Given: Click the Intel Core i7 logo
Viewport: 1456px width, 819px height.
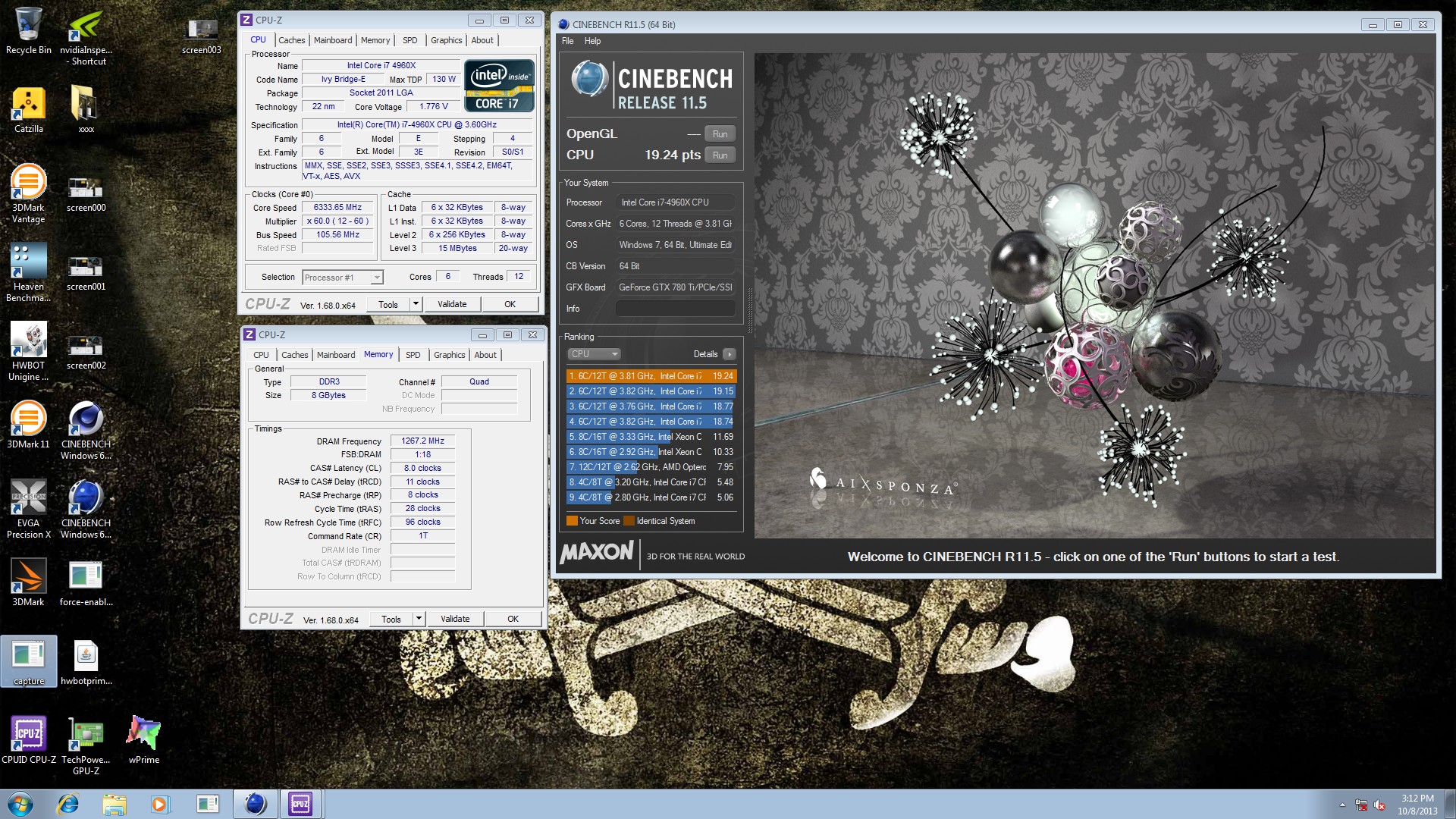Looking at the screenshot, I should [499, 86].
